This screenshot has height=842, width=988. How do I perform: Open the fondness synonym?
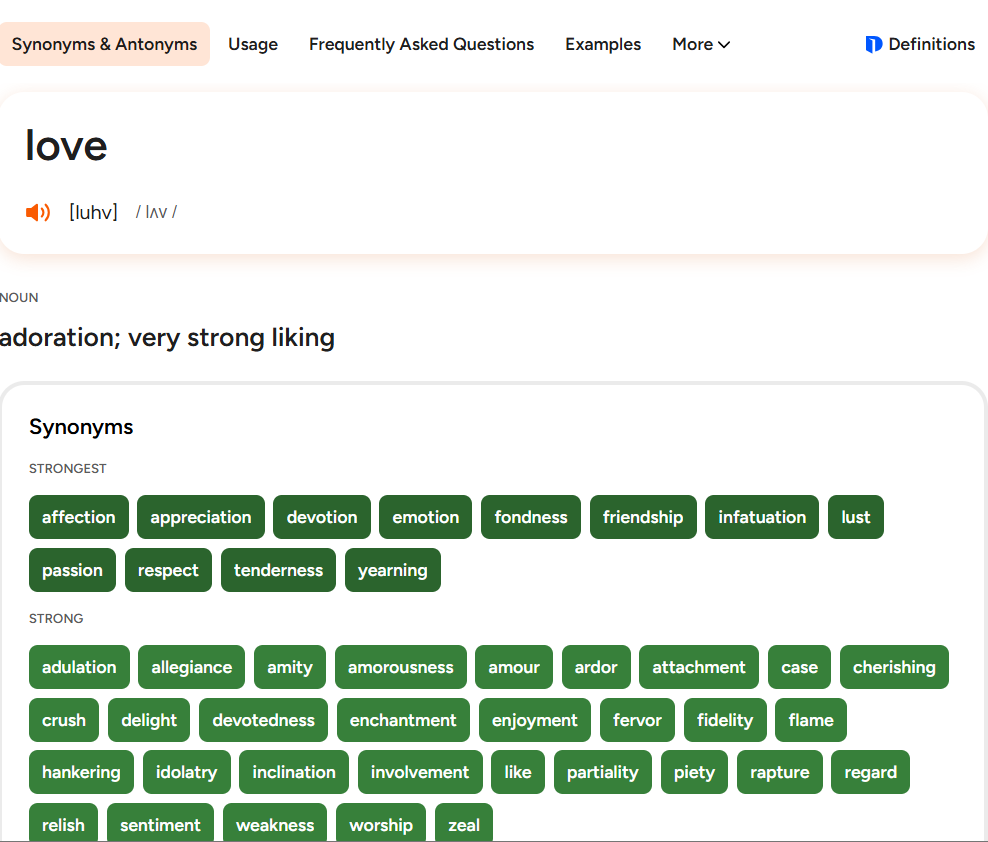[531, 517]
